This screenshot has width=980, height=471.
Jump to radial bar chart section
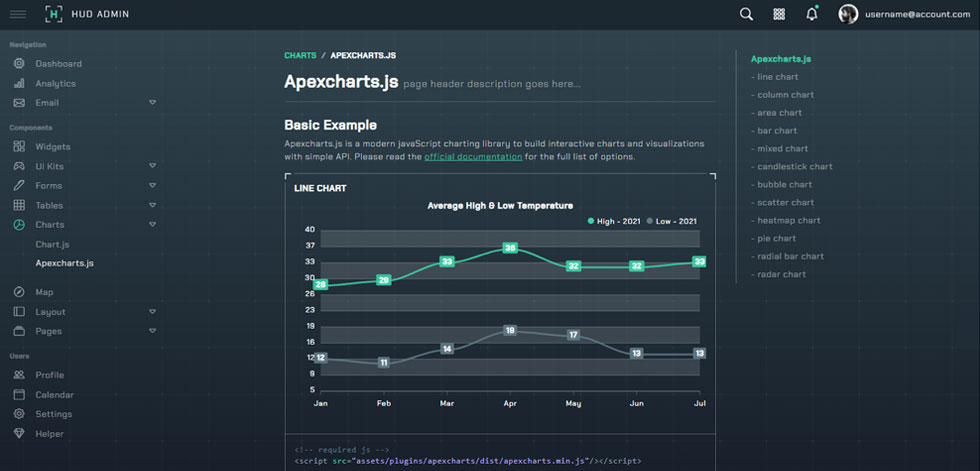point(788,256)
